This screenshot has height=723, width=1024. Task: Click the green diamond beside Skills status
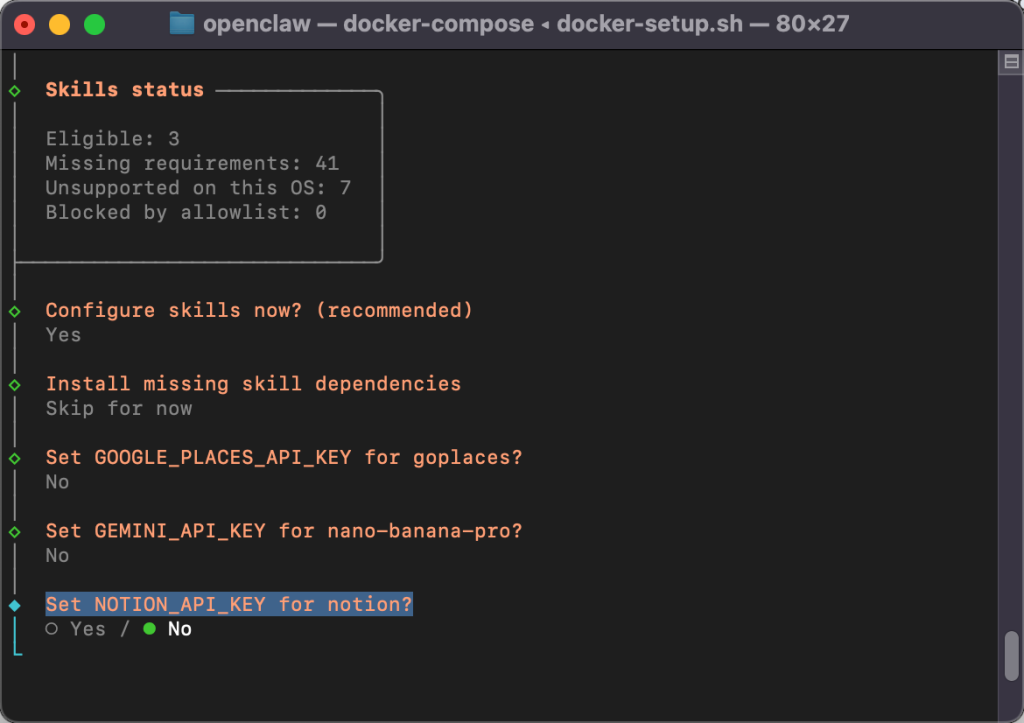point(15,89)
